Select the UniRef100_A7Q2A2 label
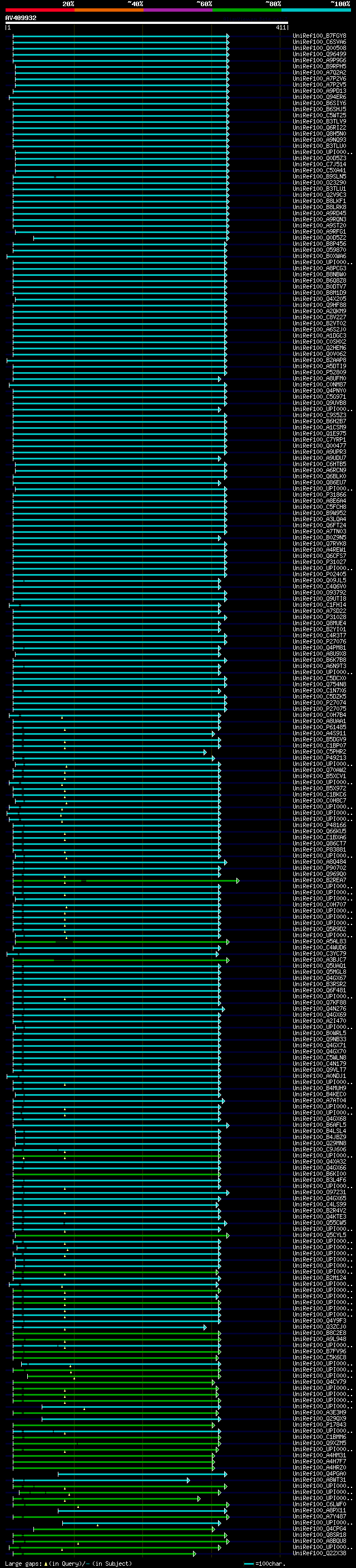 pos(319,72)
